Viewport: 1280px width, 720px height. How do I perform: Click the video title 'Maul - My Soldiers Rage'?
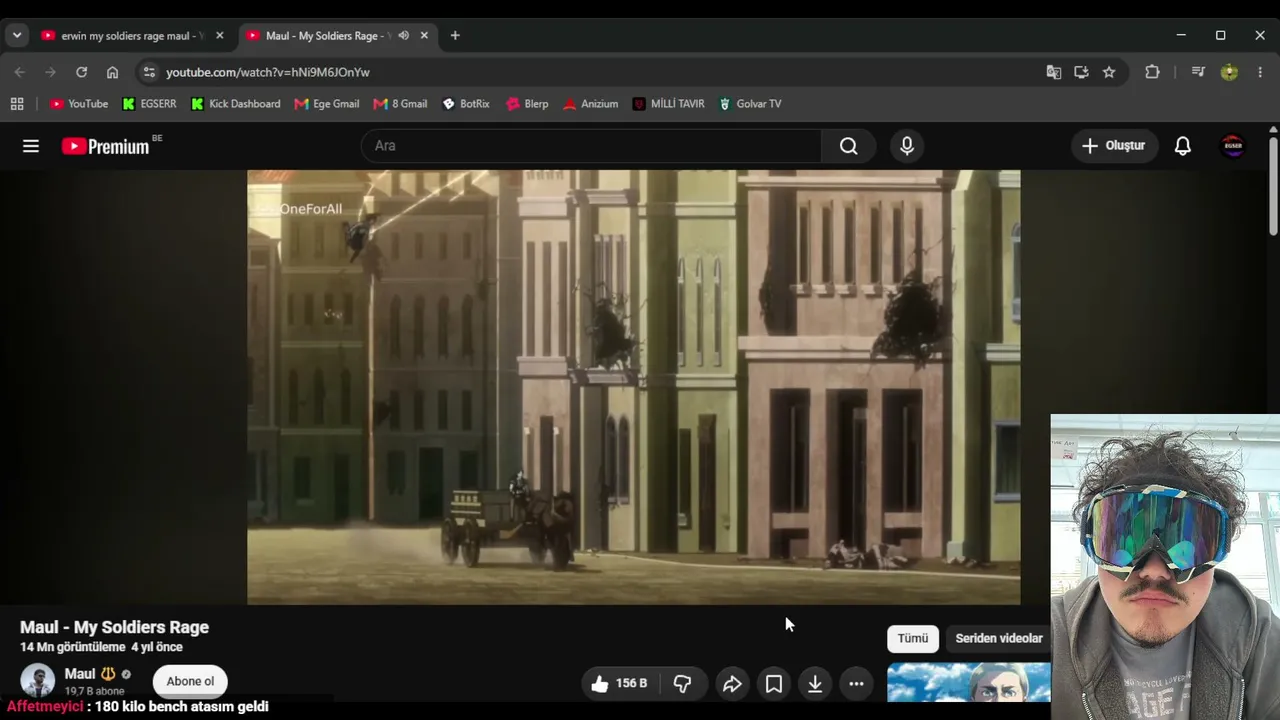(x=115, y=627)
